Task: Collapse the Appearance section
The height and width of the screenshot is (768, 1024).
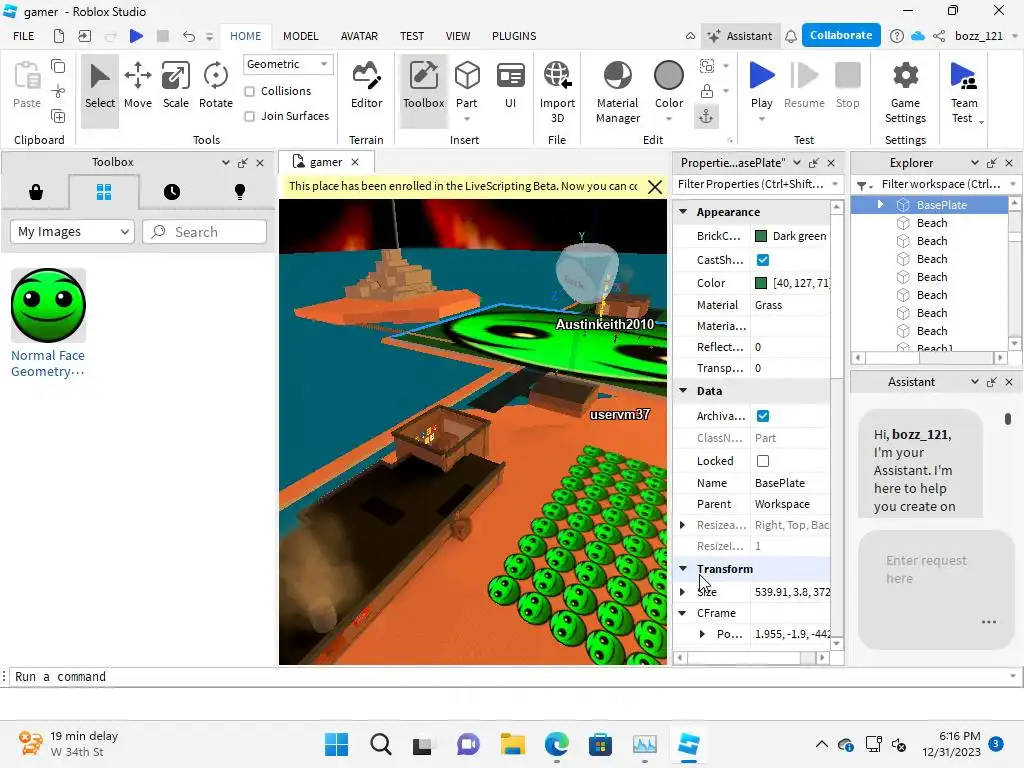Action: 683,212
